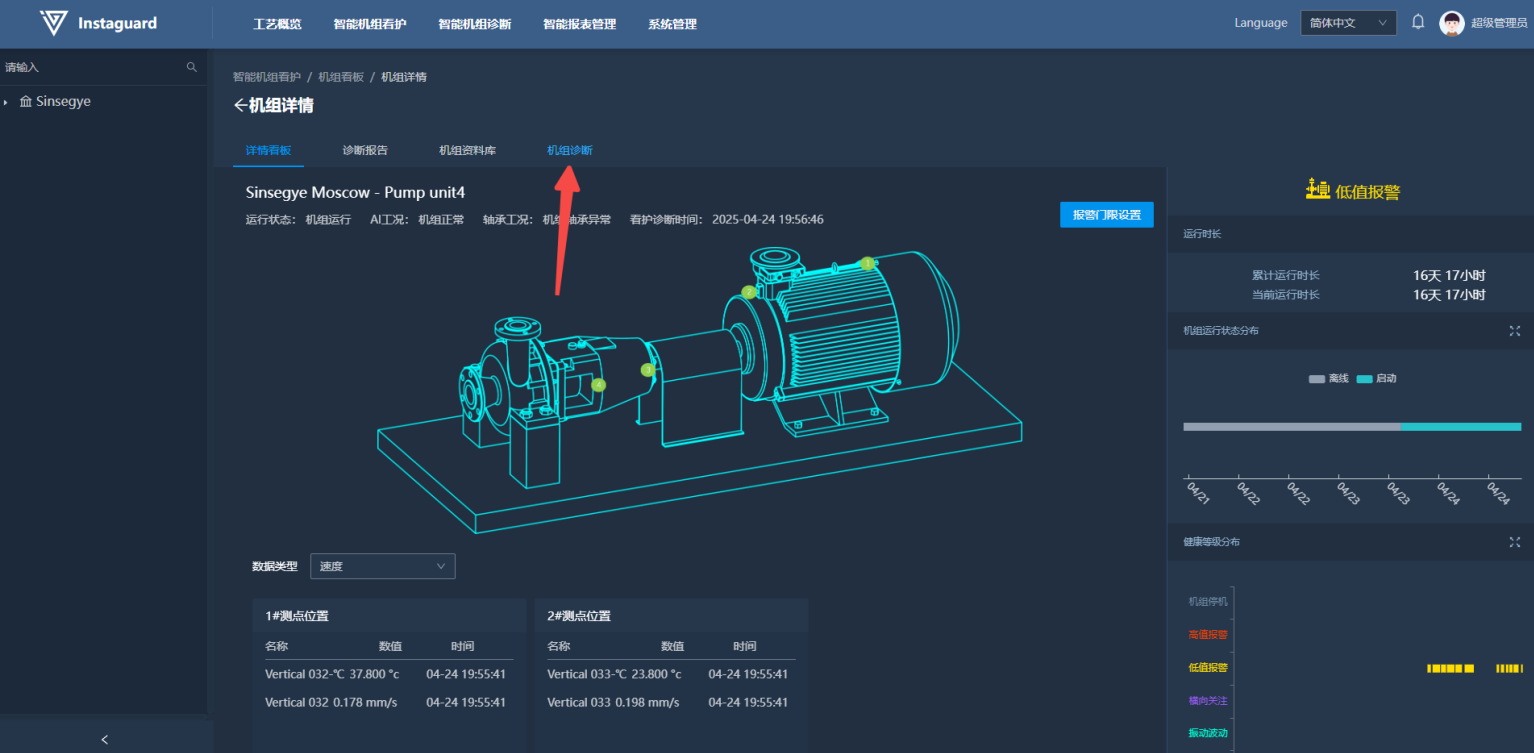Click the sidebar search magnifier icon

coord(192,67)
